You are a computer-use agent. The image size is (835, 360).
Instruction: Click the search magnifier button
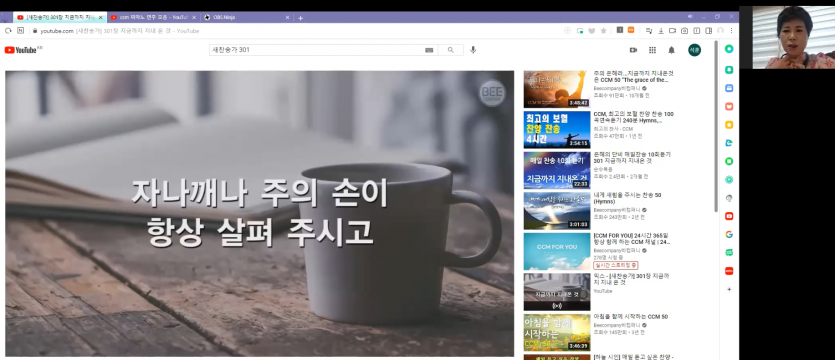click(x=451, y=50)
